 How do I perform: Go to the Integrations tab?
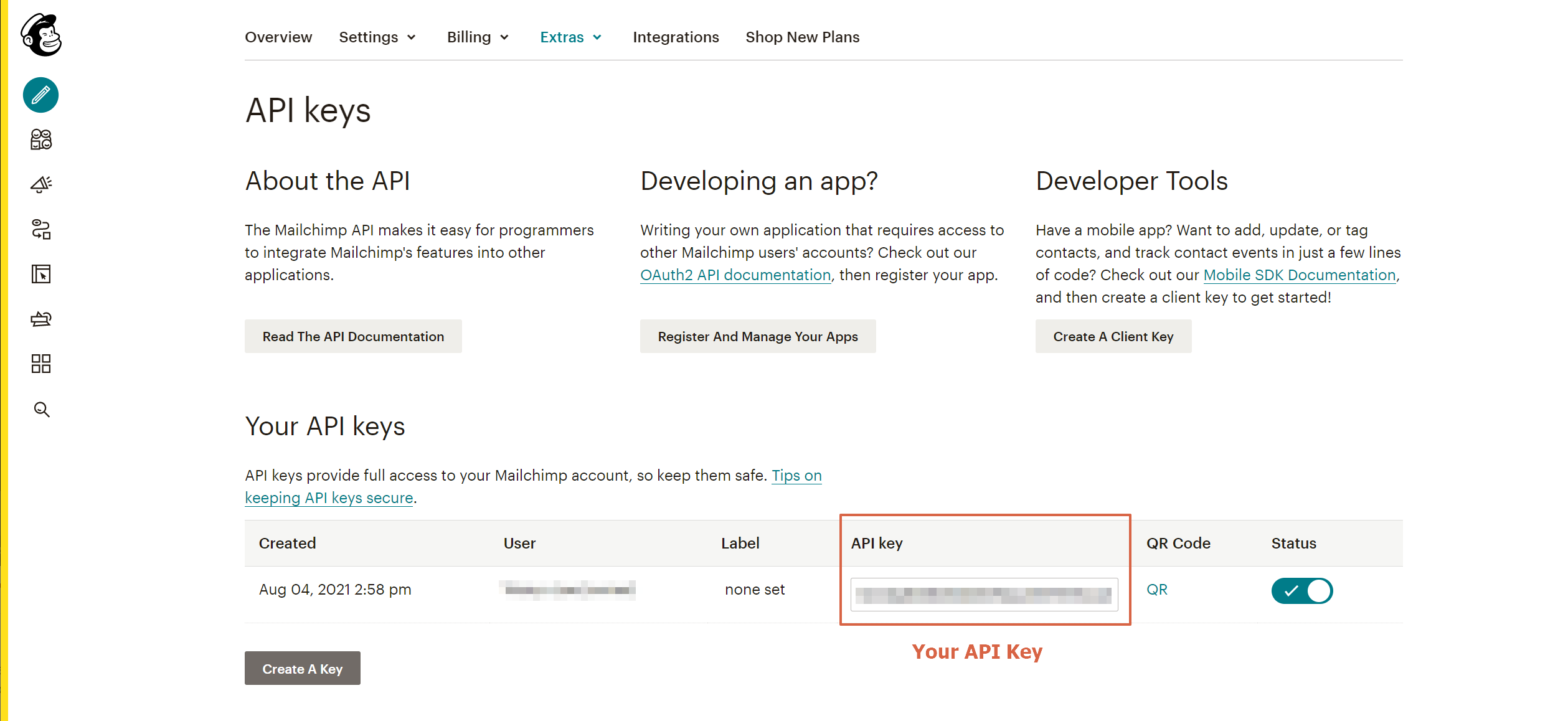click(x=676, y=37)
